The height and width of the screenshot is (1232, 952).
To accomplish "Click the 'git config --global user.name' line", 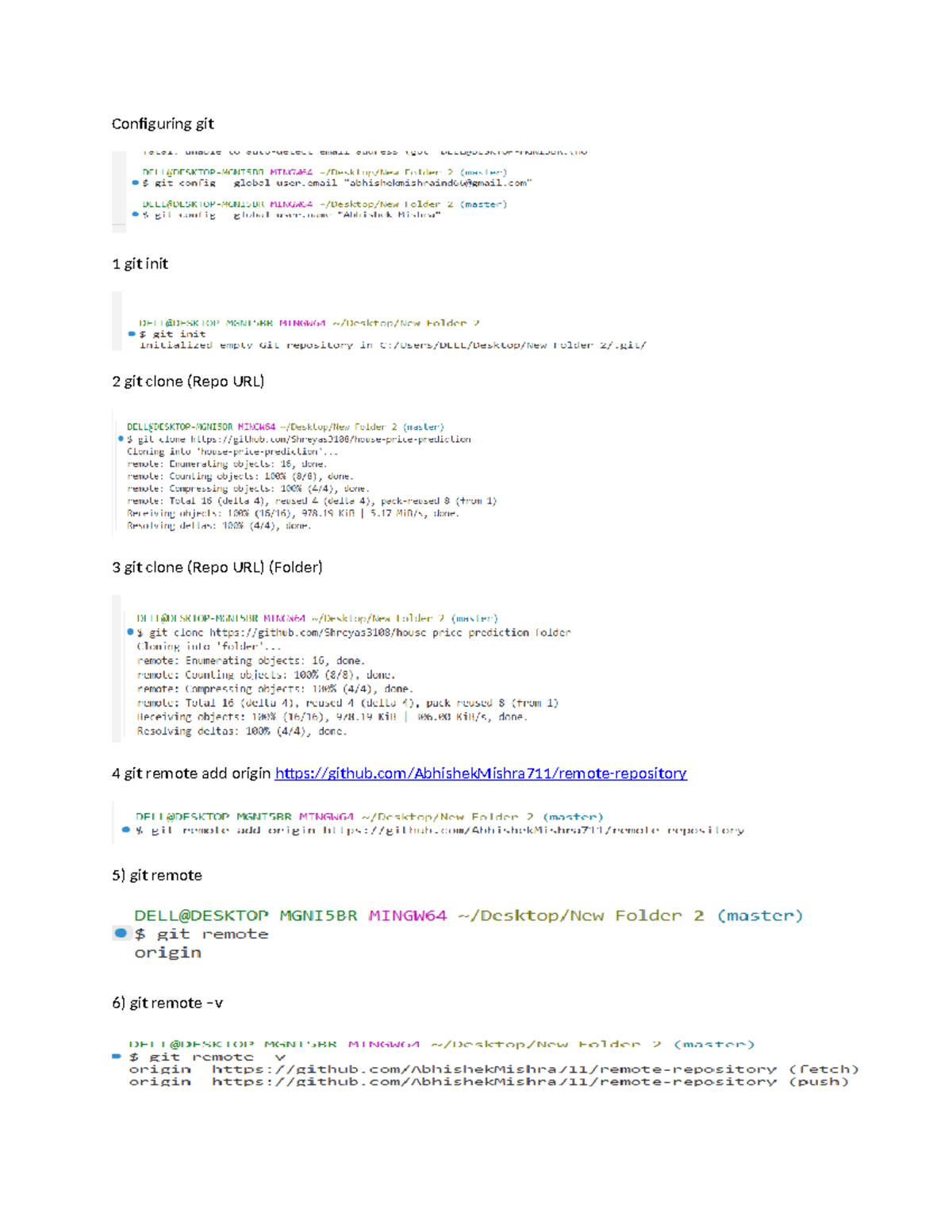I will [291, 215].
